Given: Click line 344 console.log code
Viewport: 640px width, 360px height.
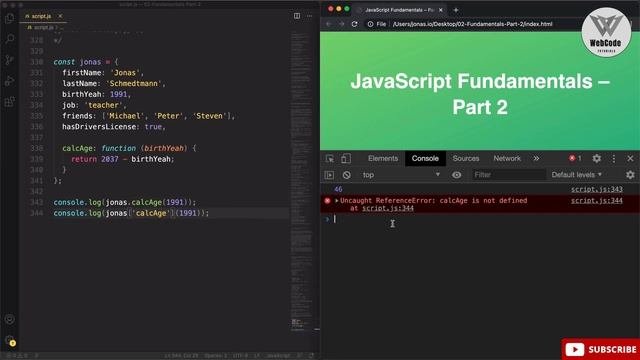Looking at the screenshot, I should point(131,213).
